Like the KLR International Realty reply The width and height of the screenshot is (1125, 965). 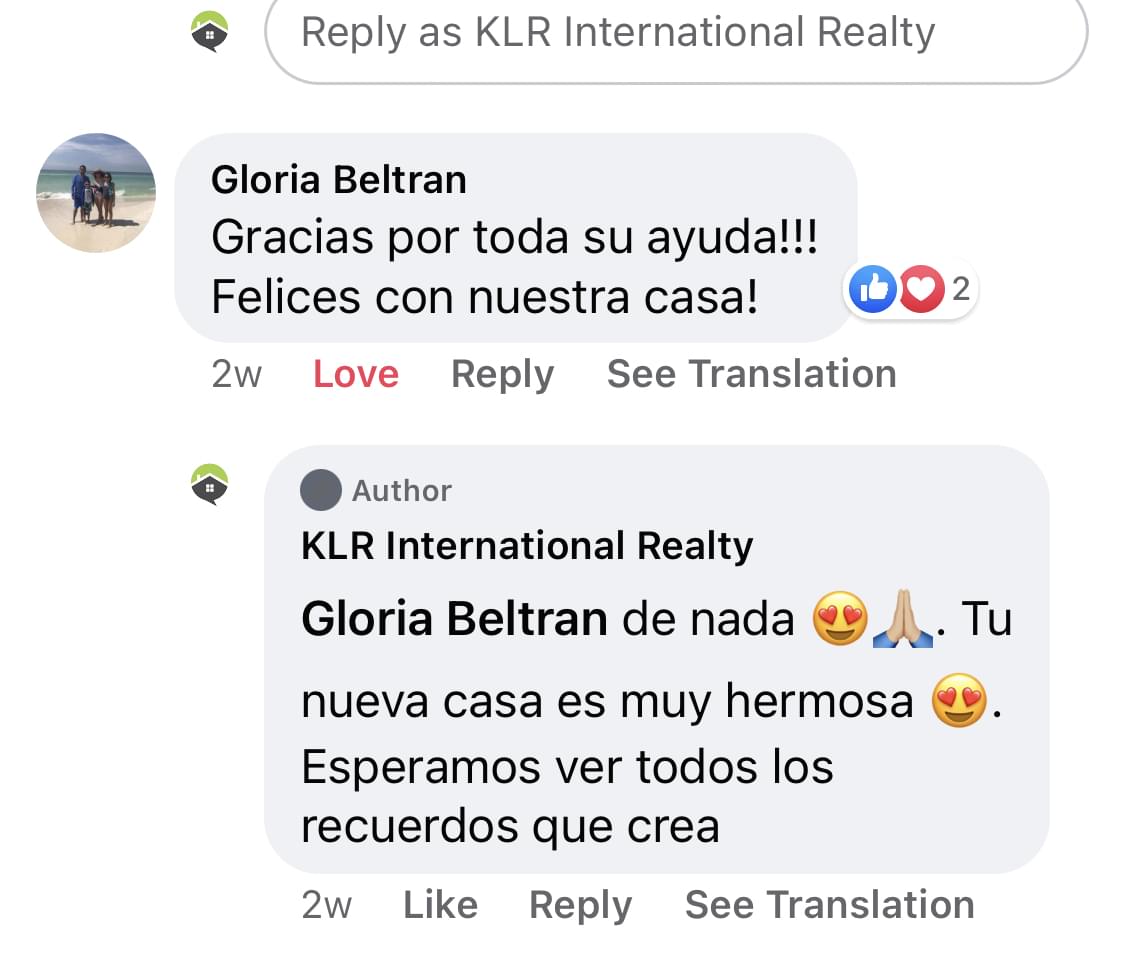tap(440, 905)
